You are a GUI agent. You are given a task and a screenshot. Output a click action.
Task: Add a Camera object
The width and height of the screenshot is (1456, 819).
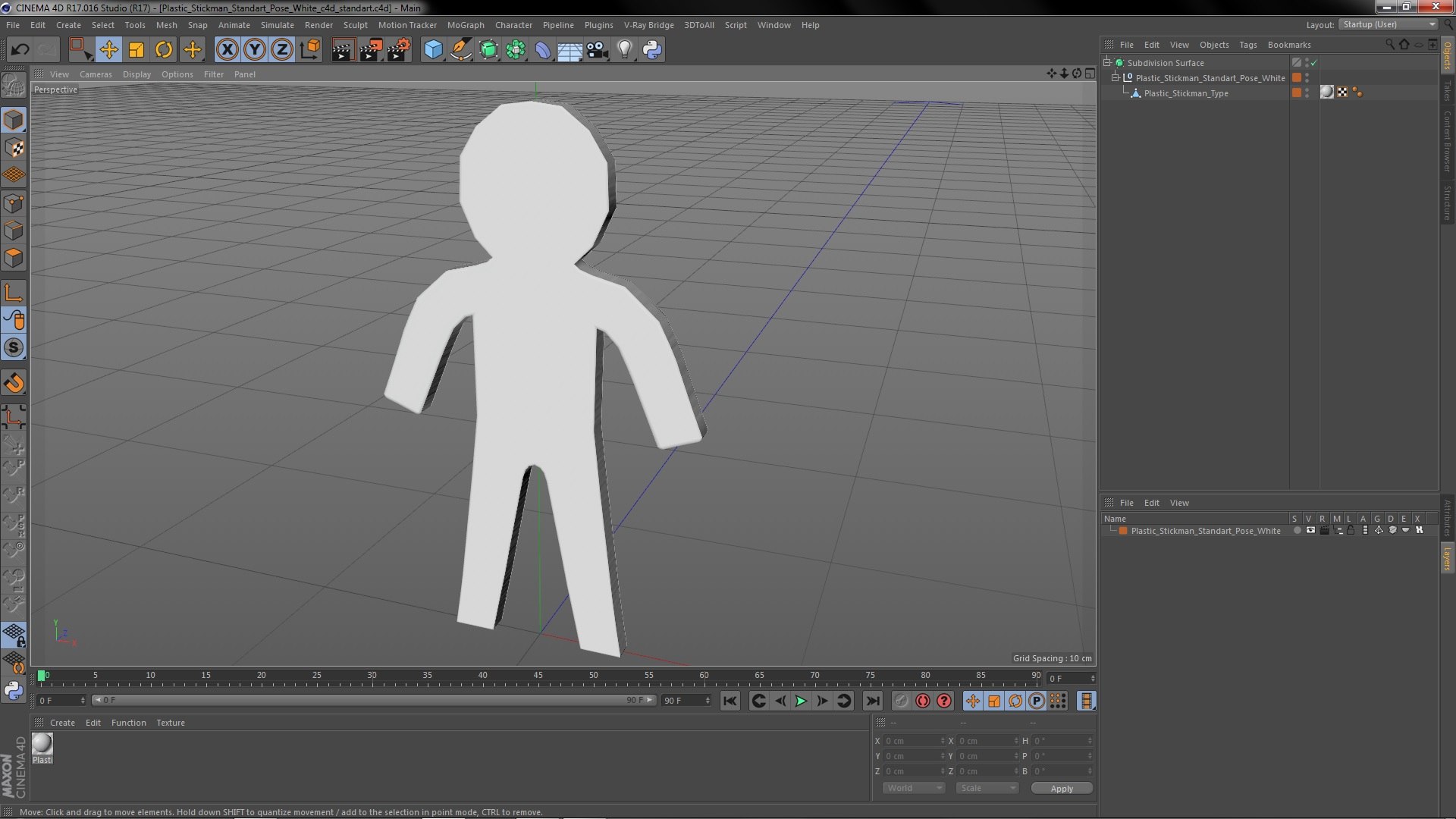click(x=598, y=50)
